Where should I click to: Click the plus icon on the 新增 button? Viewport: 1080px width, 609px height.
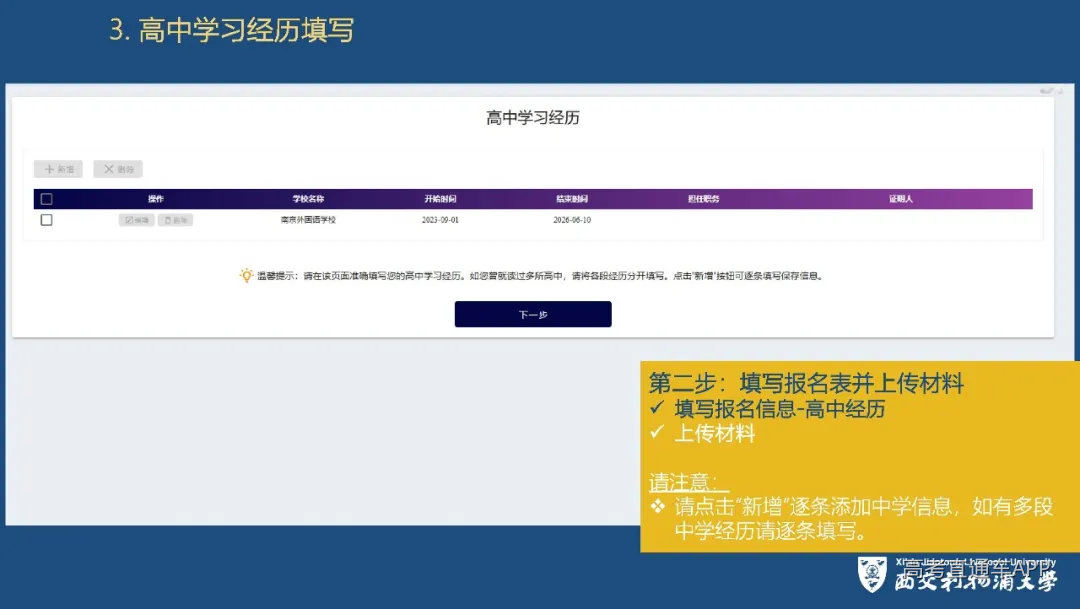(x=49, y=169)
